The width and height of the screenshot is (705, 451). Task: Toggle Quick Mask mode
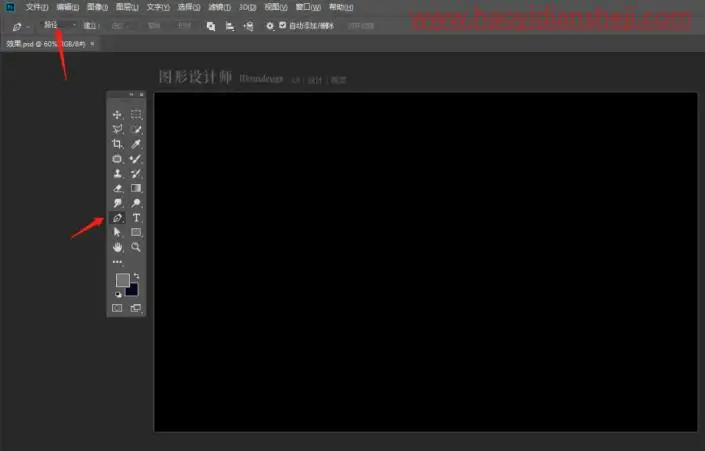tap(117, 308)
